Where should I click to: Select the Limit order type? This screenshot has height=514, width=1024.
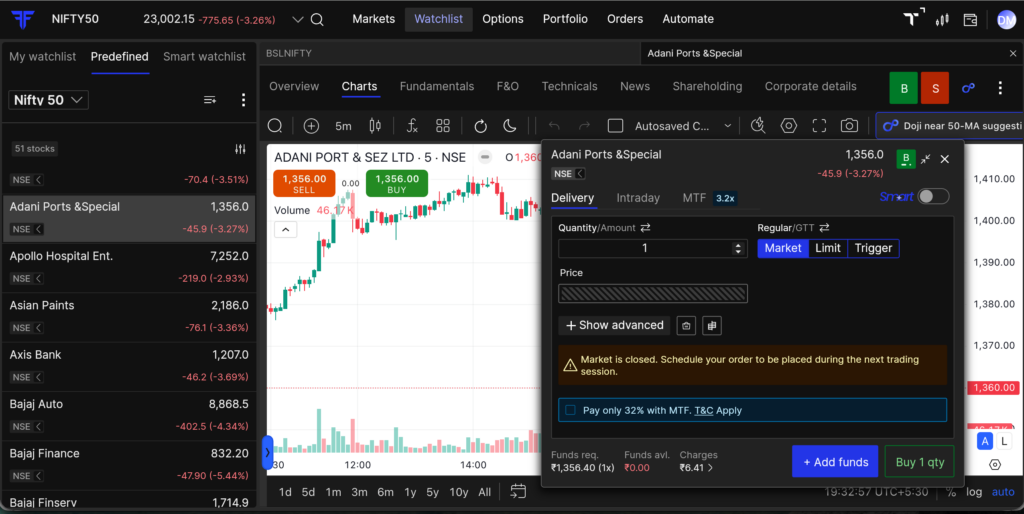[827, 248]
